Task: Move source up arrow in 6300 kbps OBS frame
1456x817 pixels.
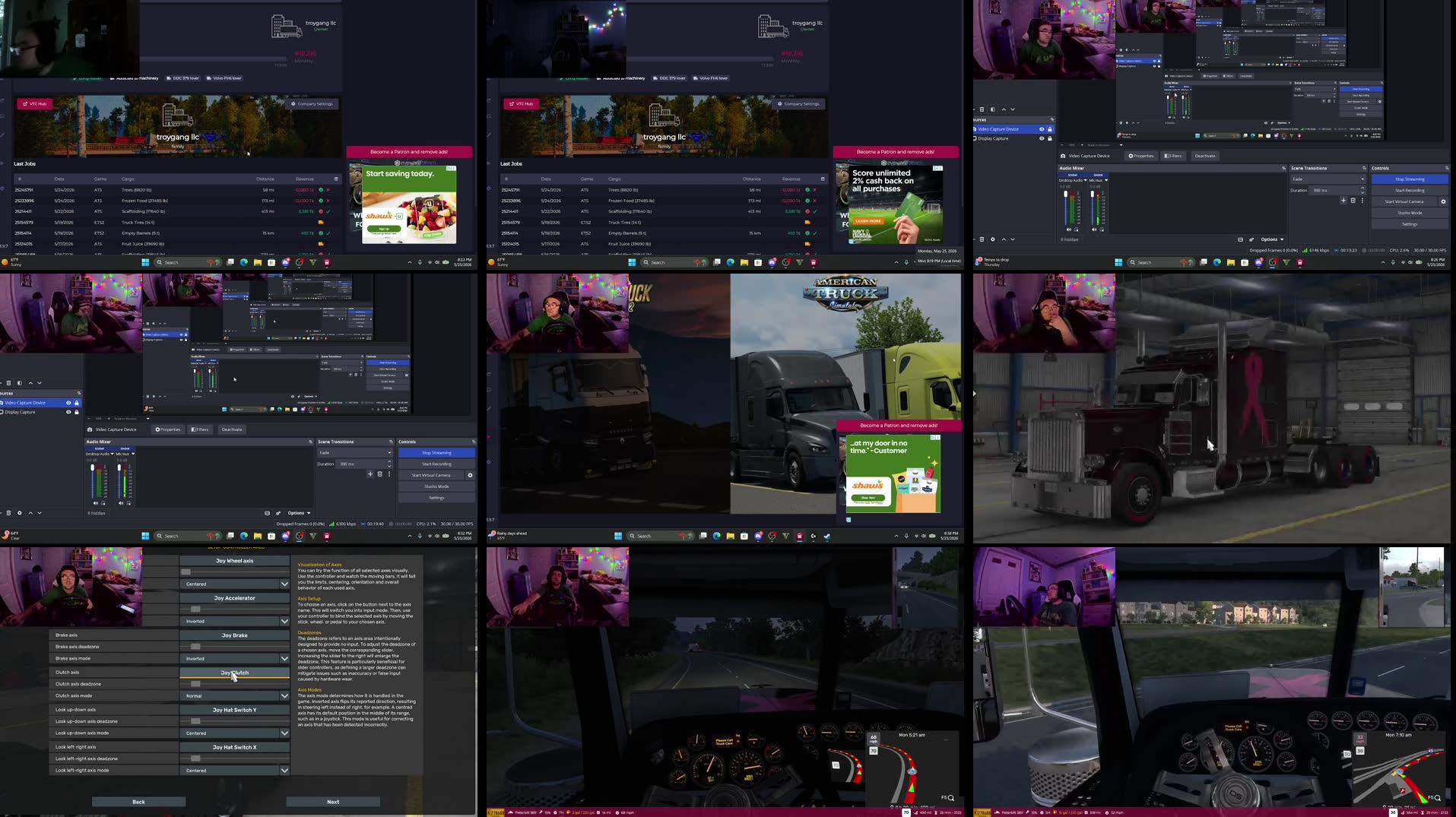Action: pos(30,513)
